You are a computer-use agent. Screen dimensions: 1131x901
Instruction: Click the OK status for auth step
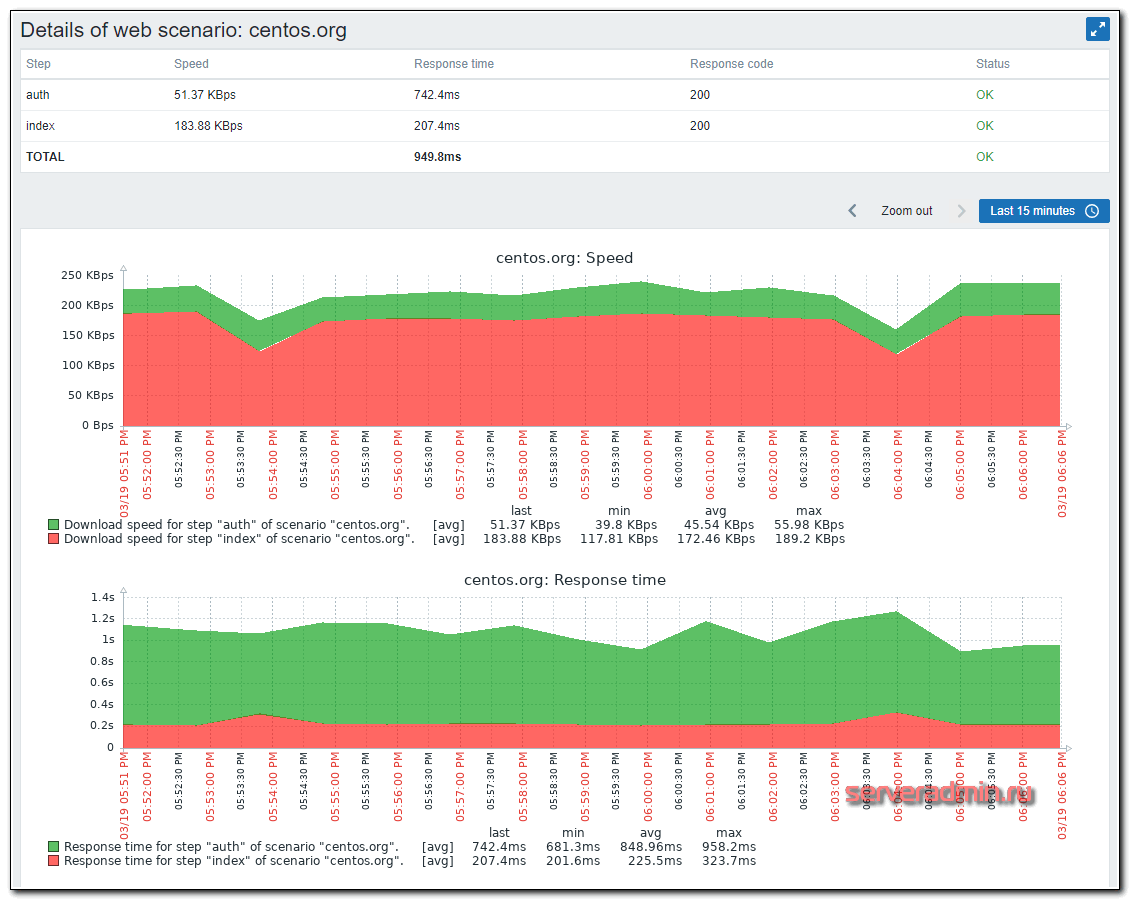pos(984,95)
